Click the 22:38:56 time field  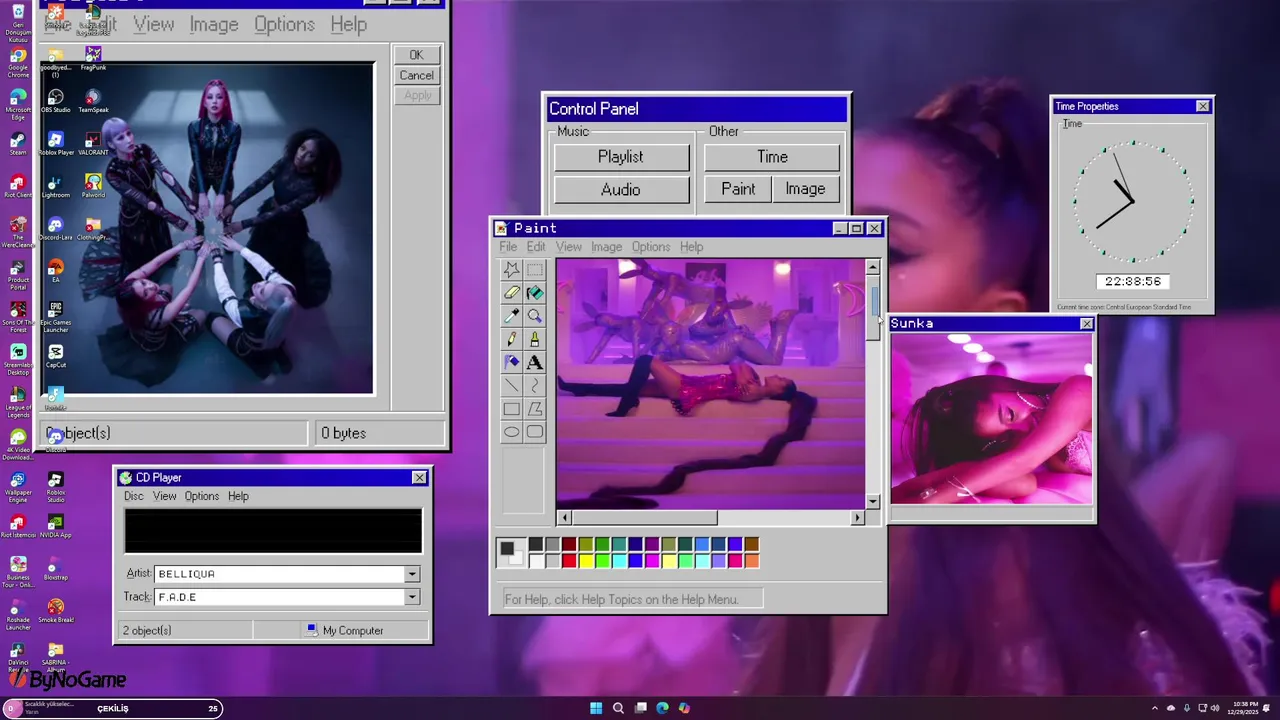click(1133, 282)
